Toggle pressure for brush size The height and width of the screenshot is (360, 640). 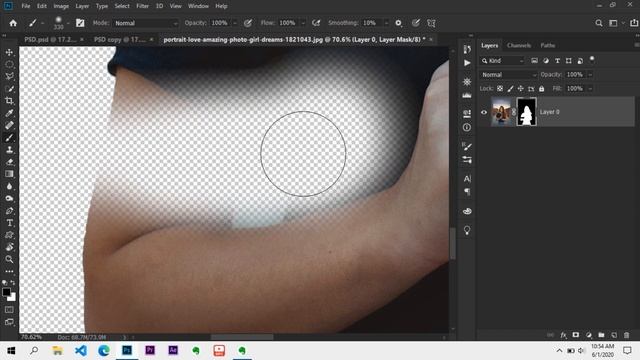[x=416, y=23]
